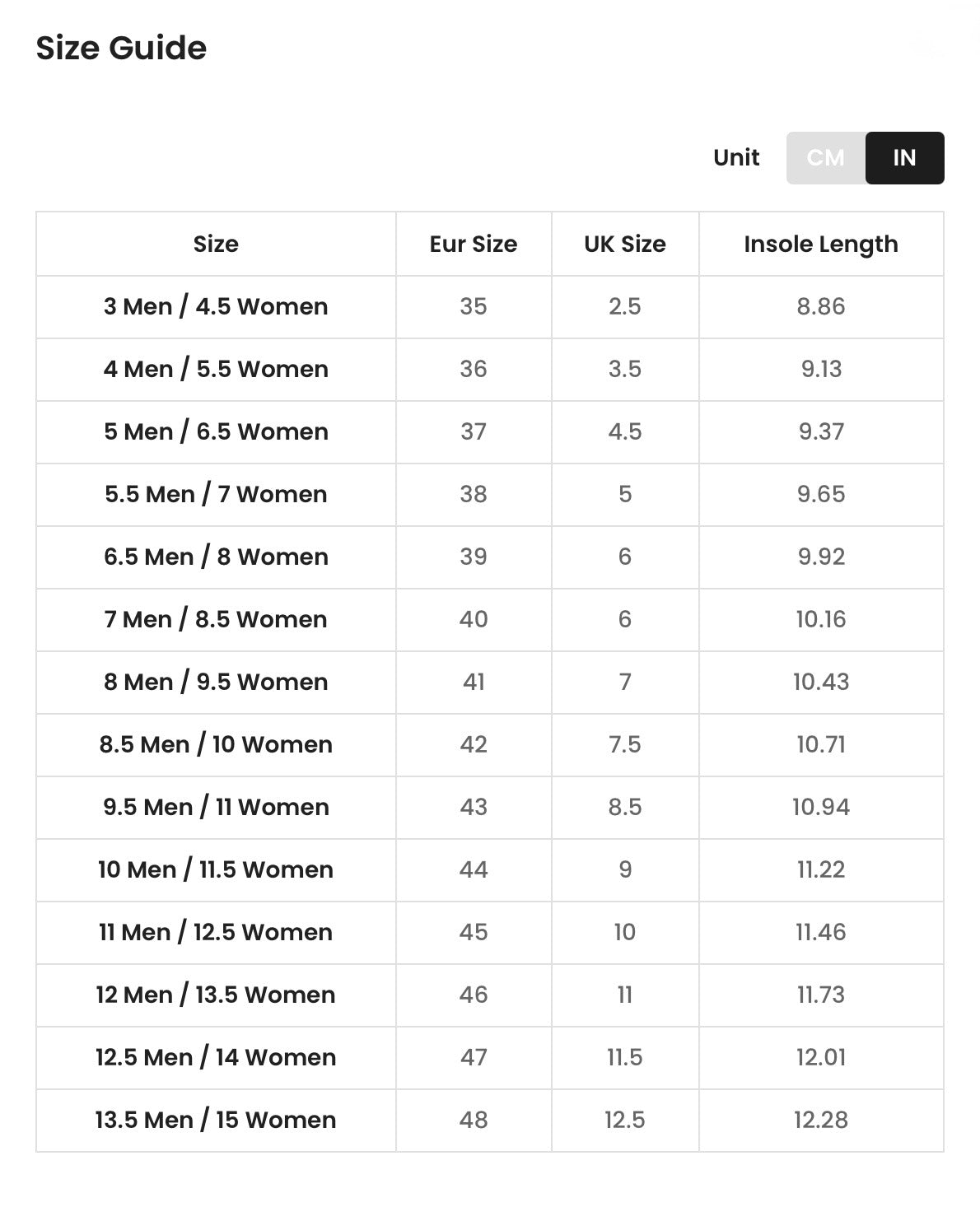Screen dimensions: 980x1207
Task: Select the 13.5 Men / 15 Women row
Action: (x=490, y=1121)
